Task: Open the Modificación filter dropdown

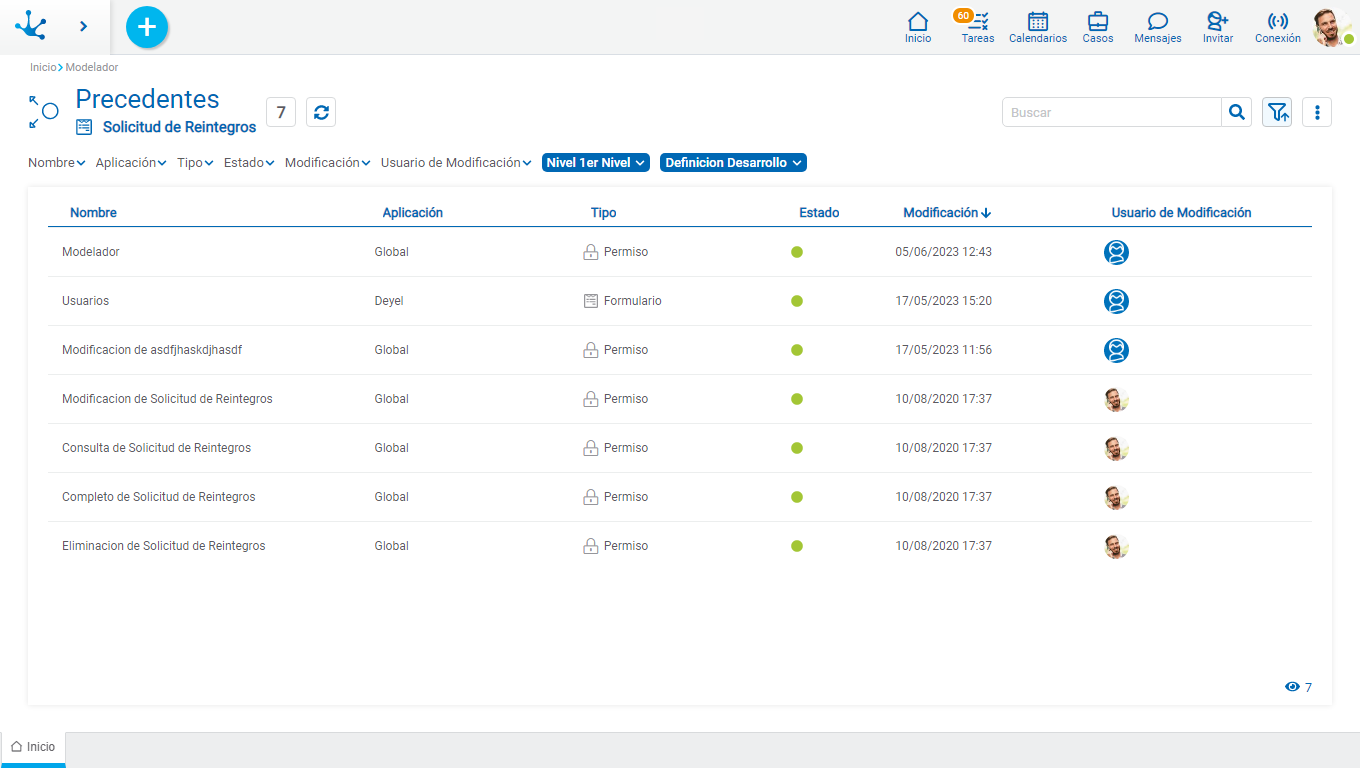Action: point(328,162)
